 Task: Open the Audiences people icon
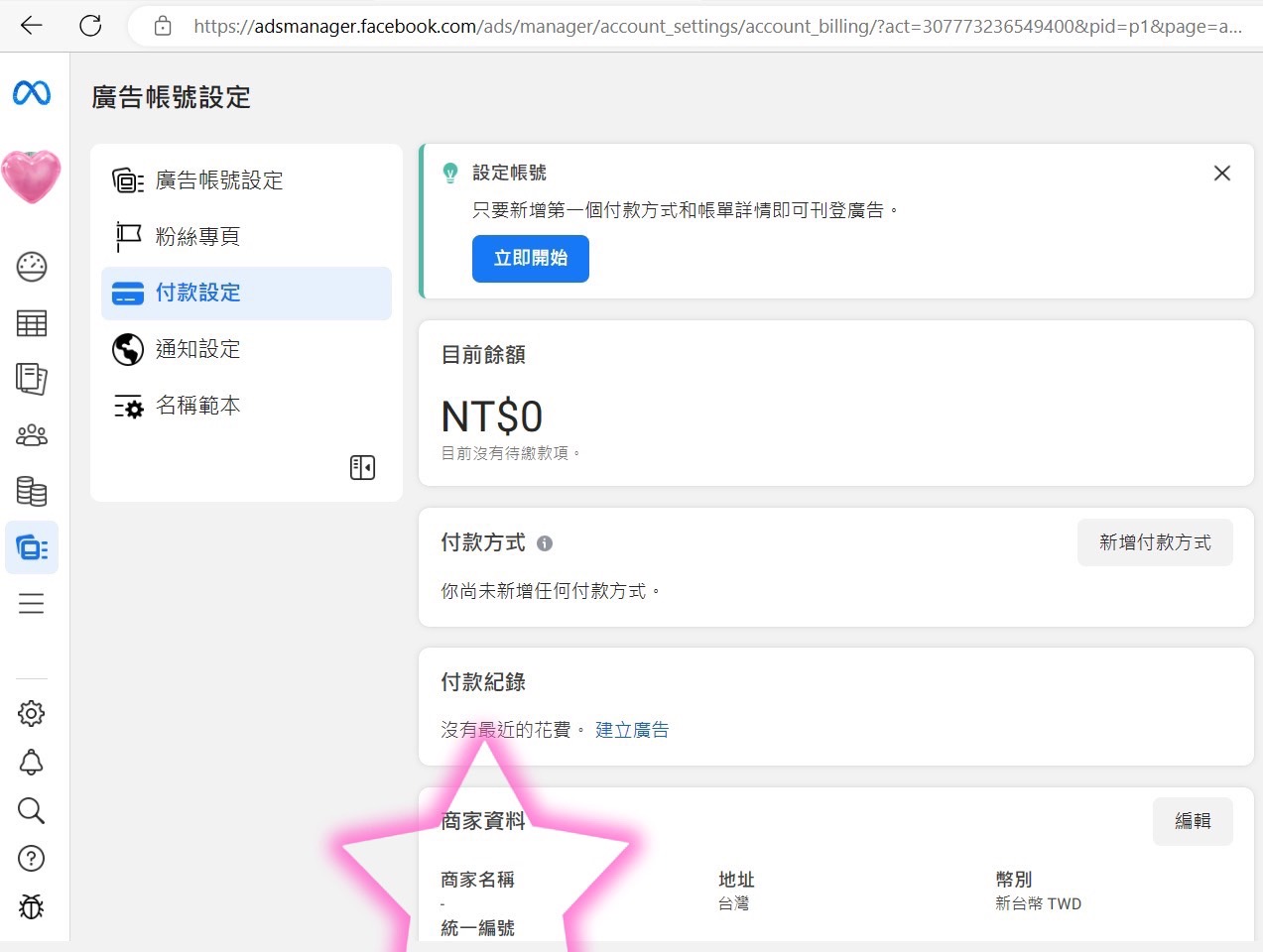32,435
